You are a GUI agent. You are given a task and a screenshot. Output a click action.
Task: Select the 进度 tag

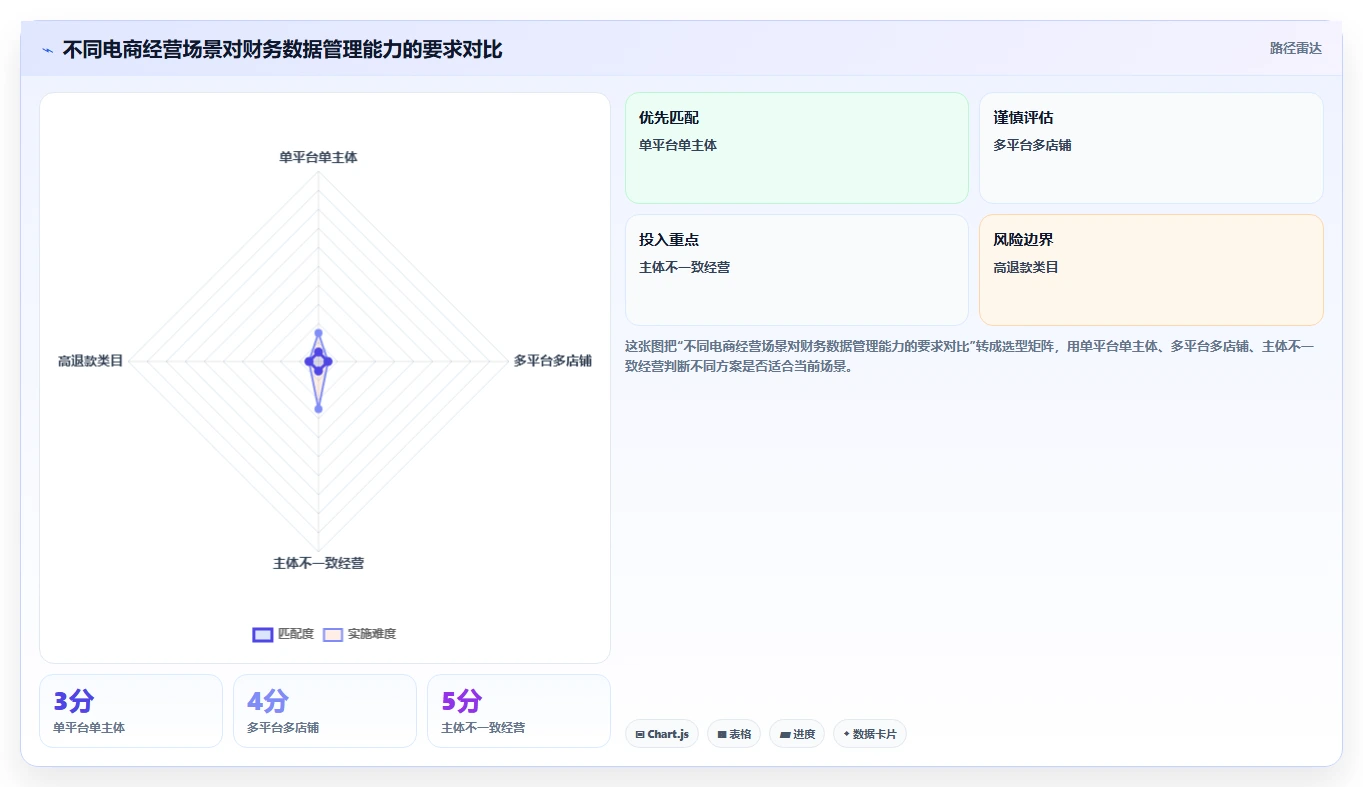coord(797,734)
